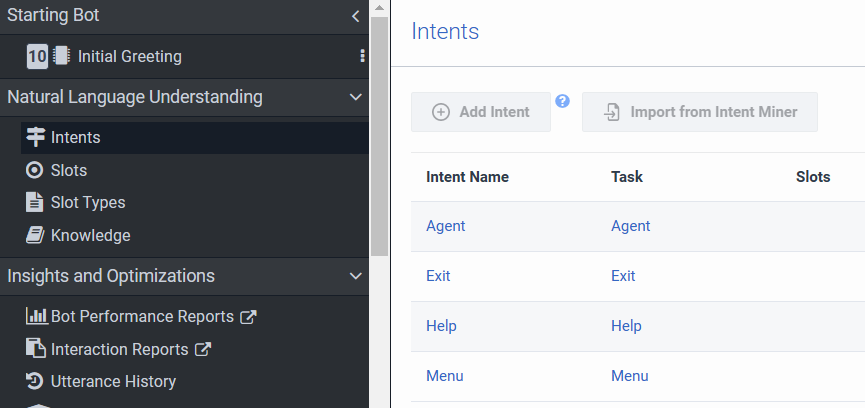Image resolution: width=865 pixels, height=408 pixels.
Task: Collapse the Starting Bot section
Action: tap(355, 16)
